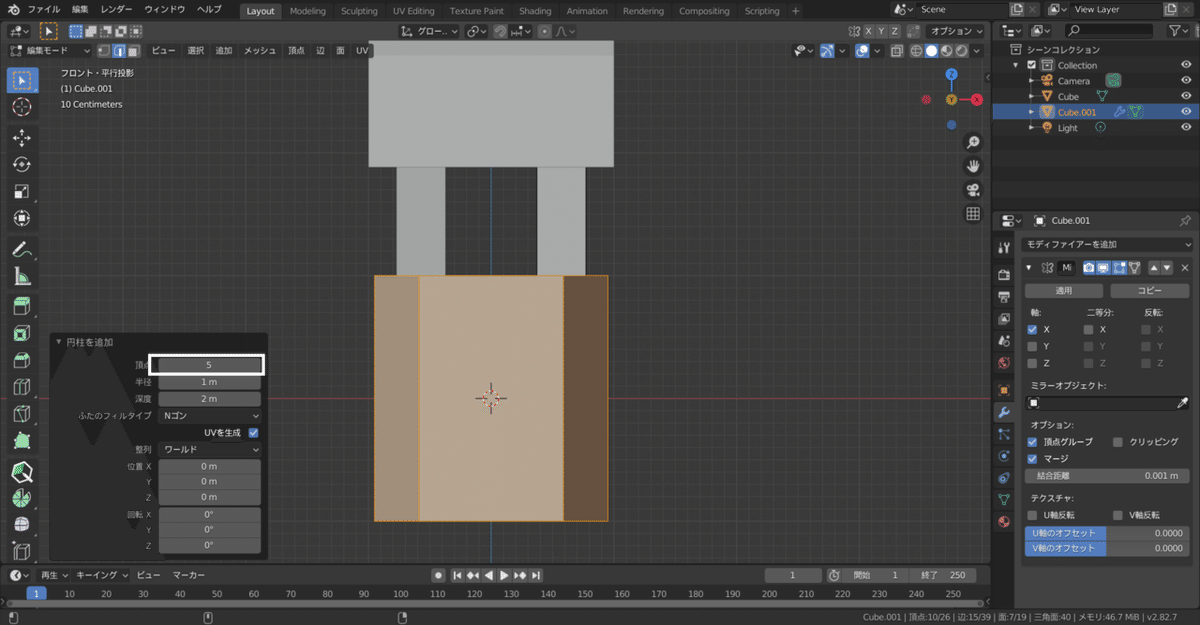1200x625 pixels.
Task: Adjust the U軸のオフセット slider
Action: tap(1108, 533)
